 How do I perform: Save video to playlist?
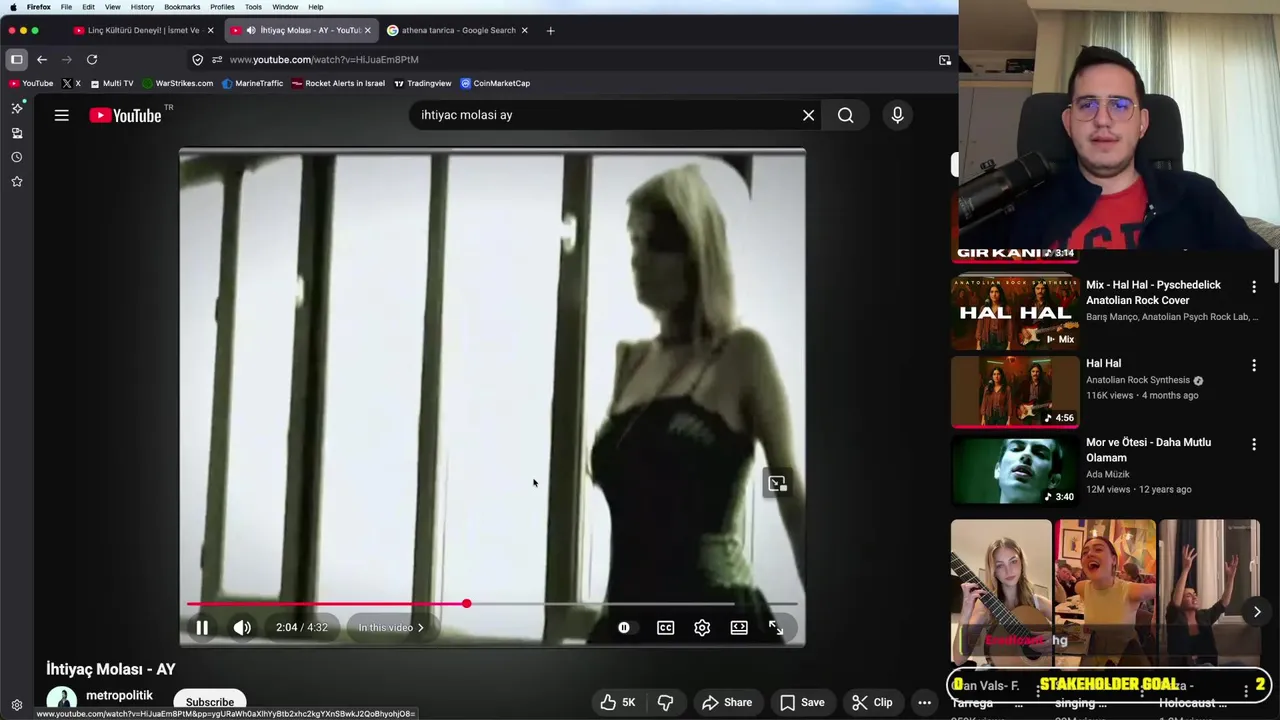pos(802,702)
